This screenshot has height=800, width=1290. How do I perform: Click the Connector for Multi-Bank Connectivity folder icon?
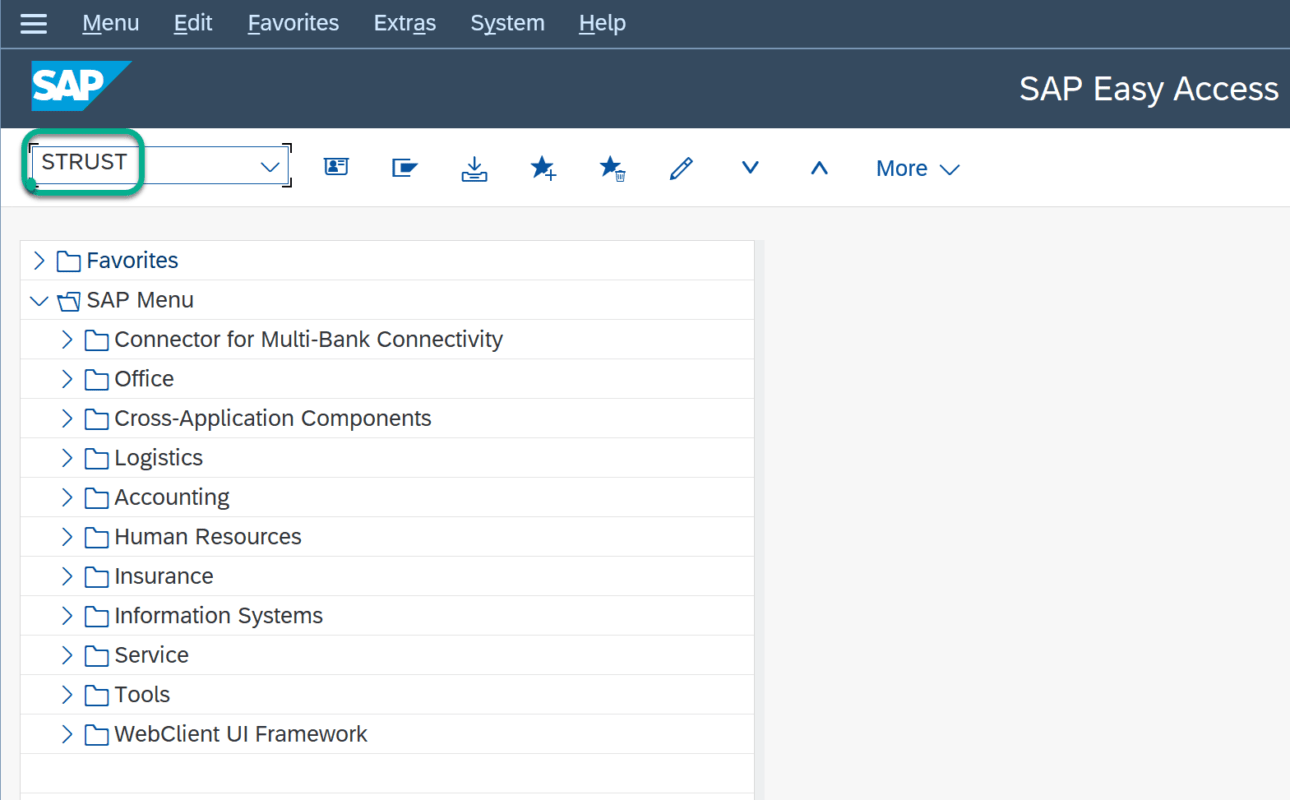point(96,340)
